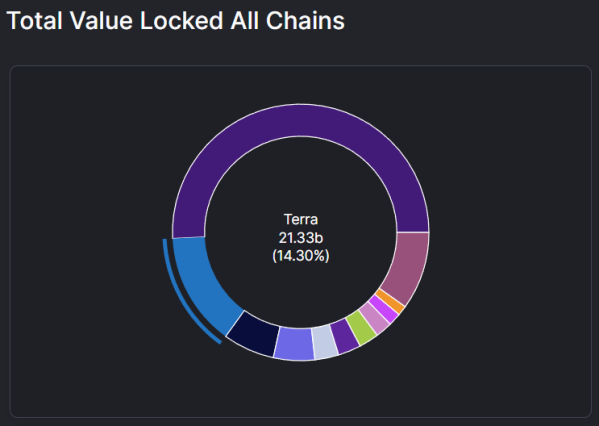Click the Total Value Locked All Chains title
The height and width of the screenshot is (426, 599).
point(176,20)
